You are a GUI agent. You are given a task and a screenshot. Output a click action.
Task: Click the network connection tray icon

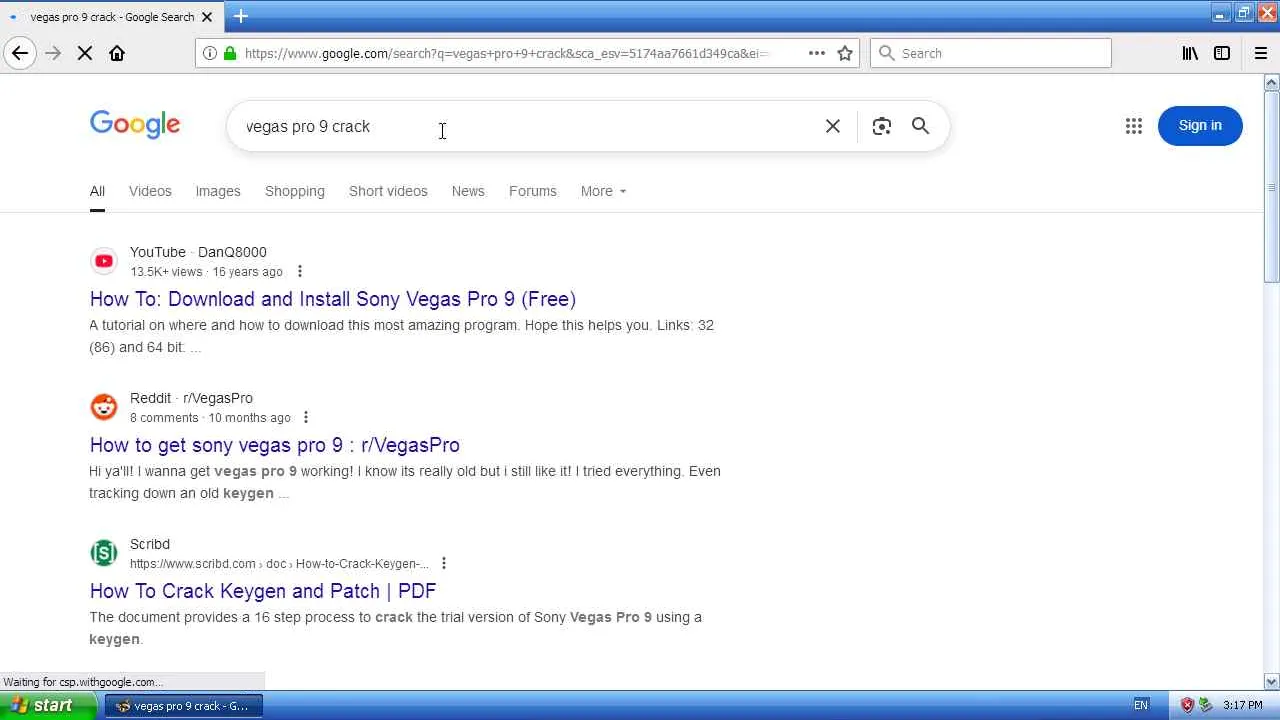1205,705
